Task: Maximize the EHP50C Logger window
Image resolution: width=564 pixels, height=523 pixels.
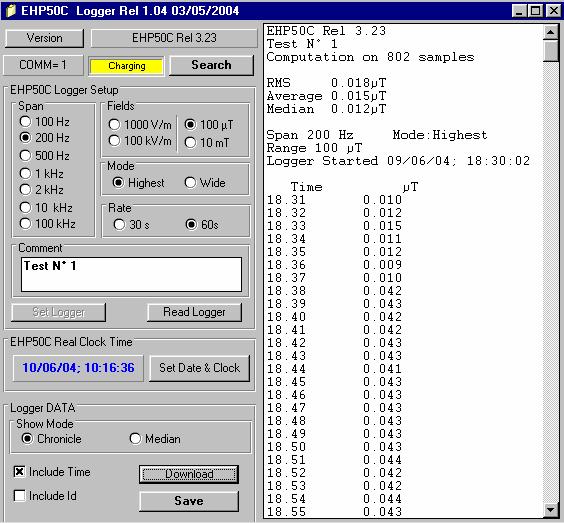Action: tap(535, 11)
